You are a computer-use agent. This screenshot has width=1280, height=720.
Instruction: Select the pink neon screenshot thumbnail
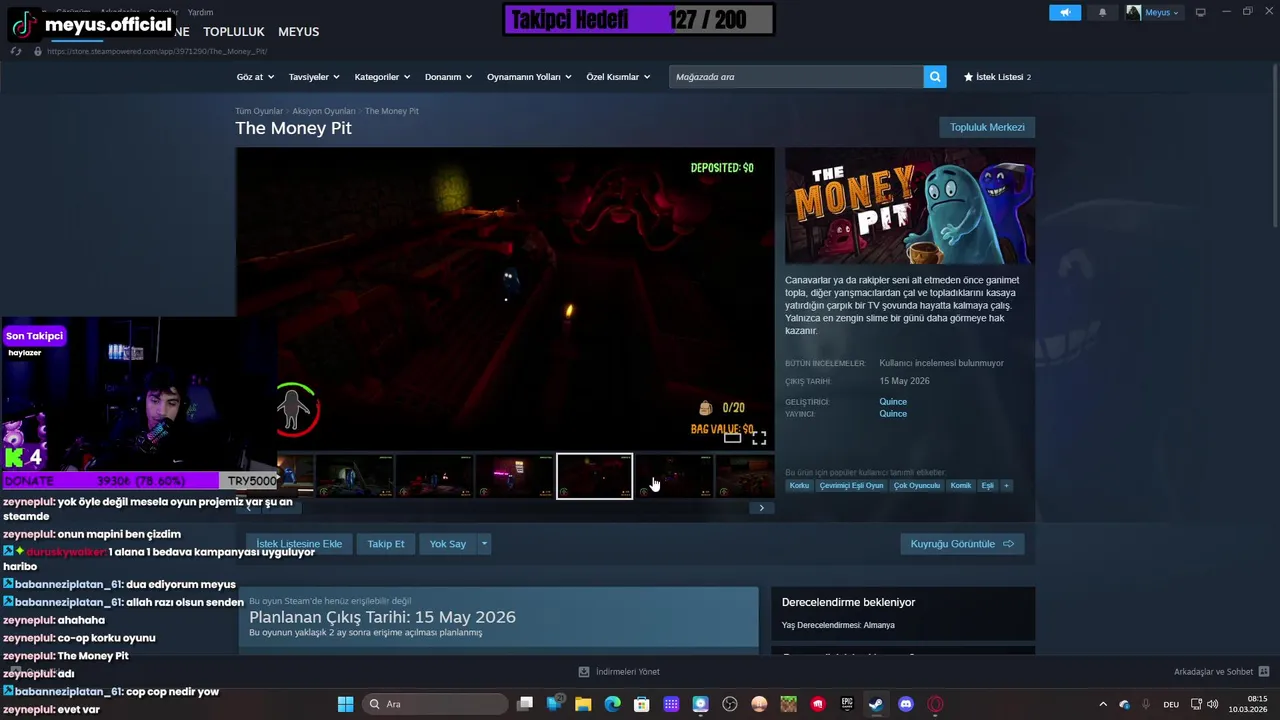[x=514, y=476]
